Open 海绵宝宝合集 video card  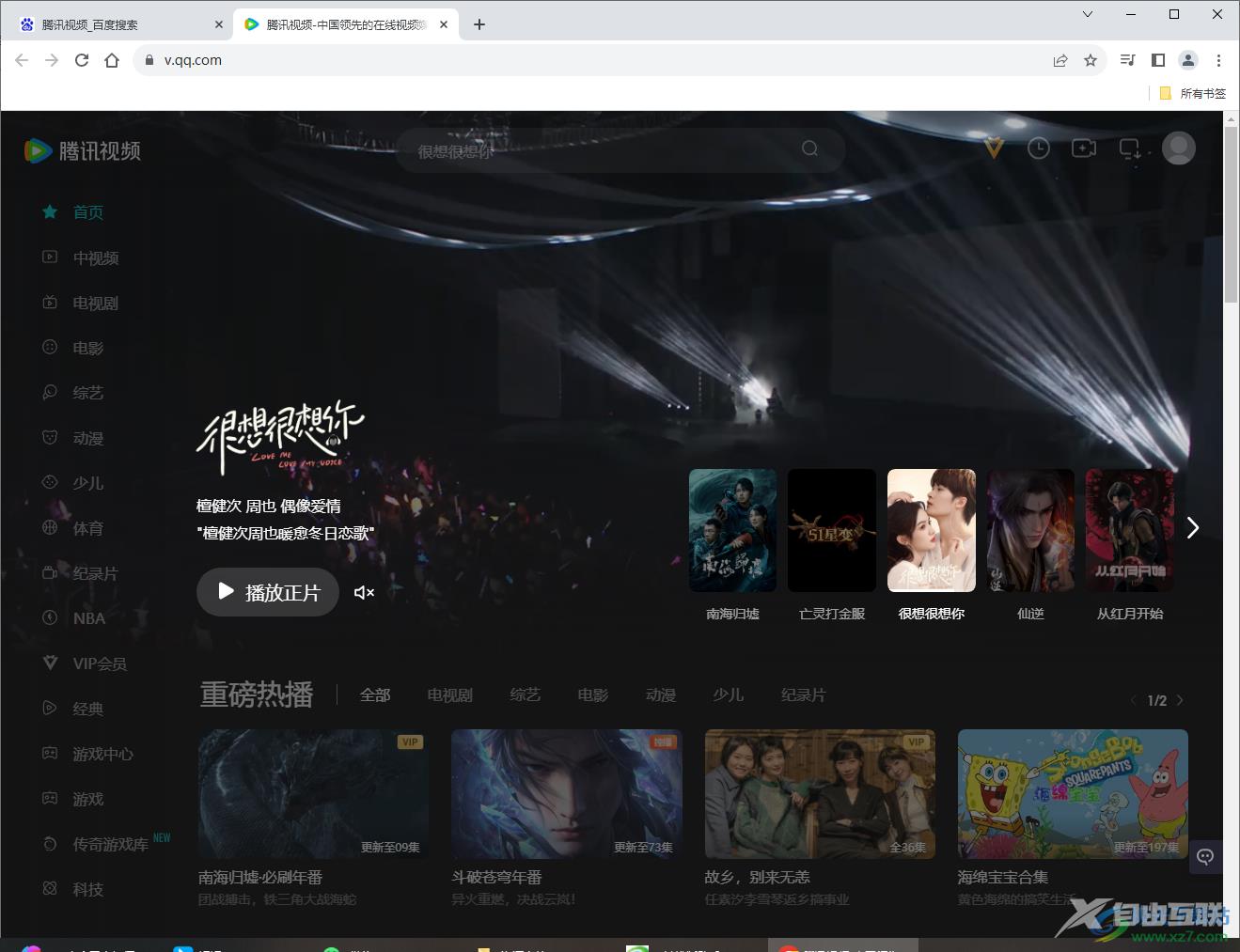pyautogui.click(x=1073, y=794)
